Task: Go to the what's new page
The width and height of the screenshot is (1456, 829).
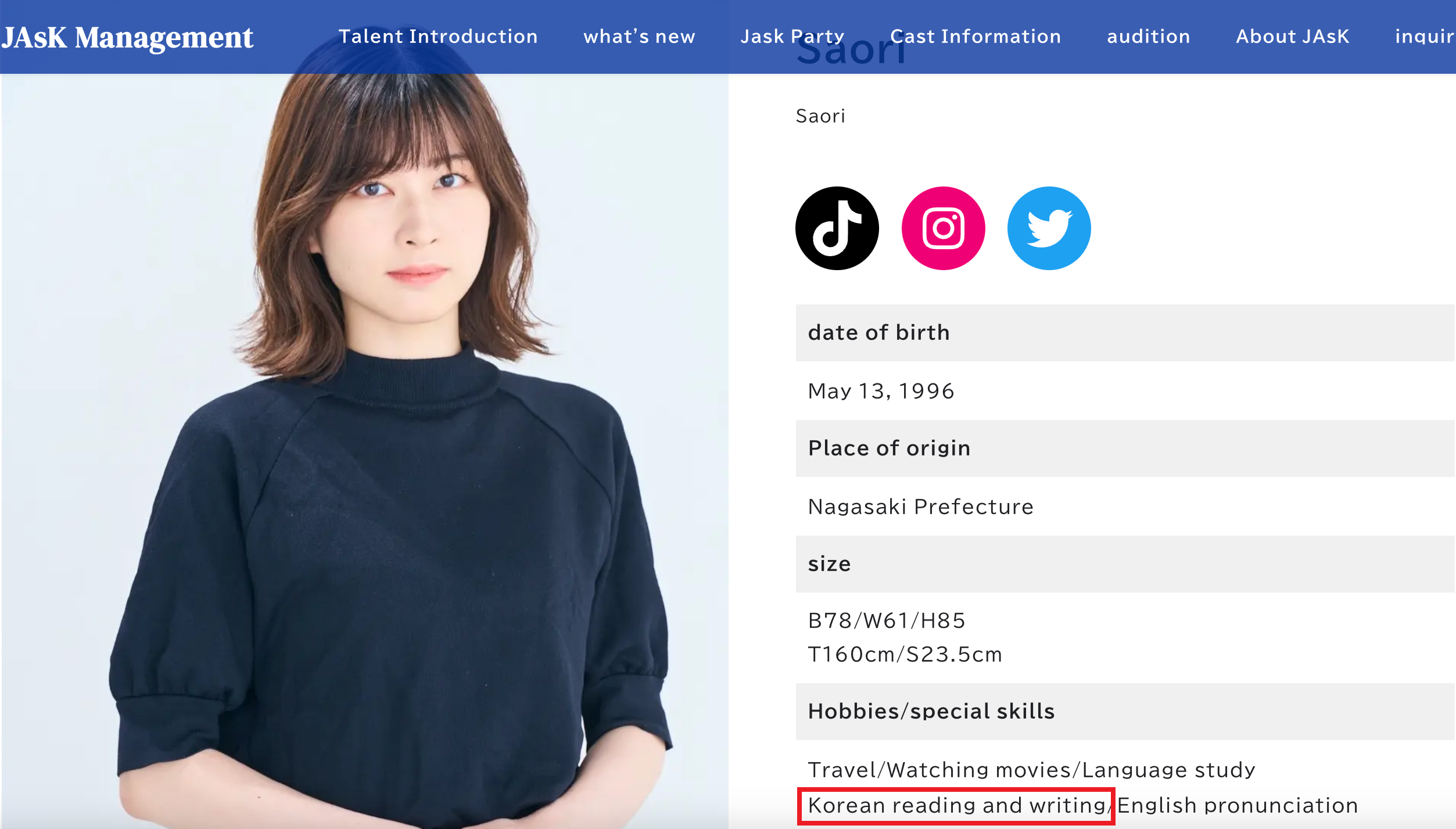Action: click(x=639, y=37)
